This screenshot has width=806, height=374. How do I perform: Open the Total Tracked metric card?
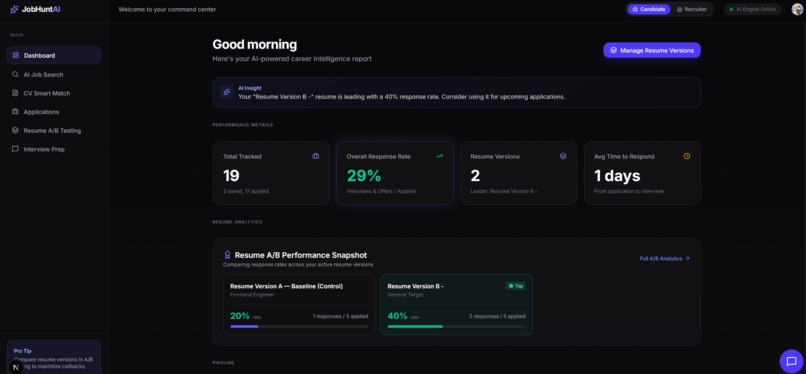click(x=271, y=173)
